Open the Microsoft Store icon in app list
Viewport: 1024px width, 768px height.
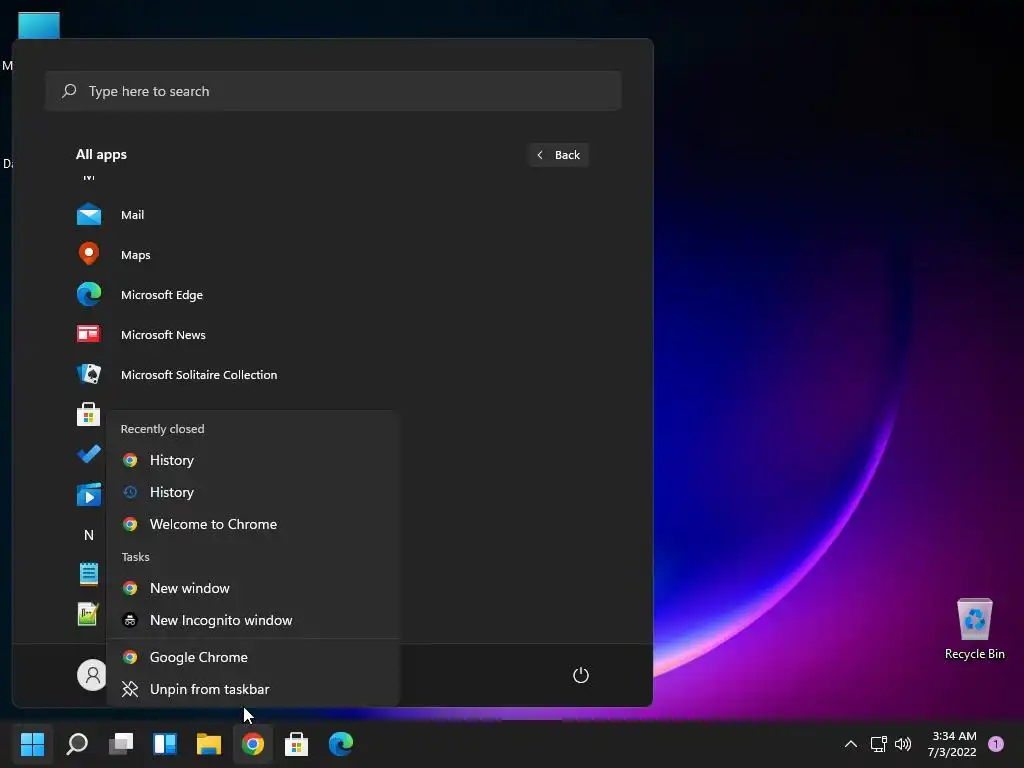(x=89, y=415)
